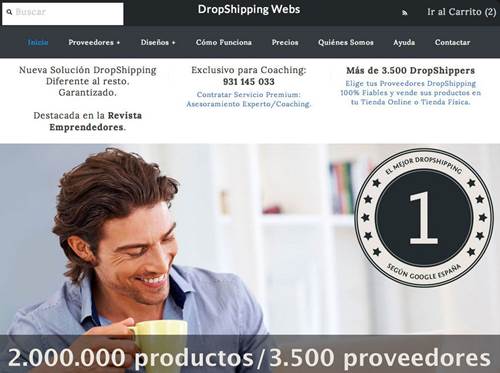Click the 2.000.000 productos banner caption
Screen dimensions: 500x373
tap(250, 358)
